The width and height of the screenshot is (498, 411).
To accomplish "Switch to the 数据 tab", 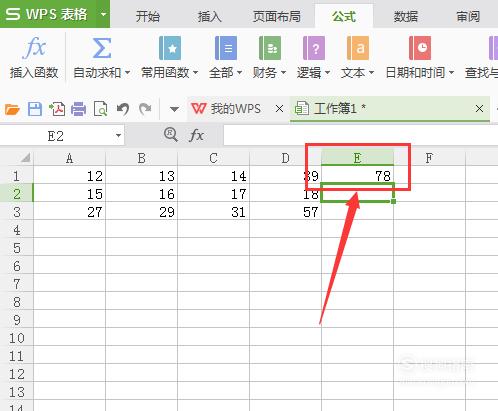I will (406, 16).
